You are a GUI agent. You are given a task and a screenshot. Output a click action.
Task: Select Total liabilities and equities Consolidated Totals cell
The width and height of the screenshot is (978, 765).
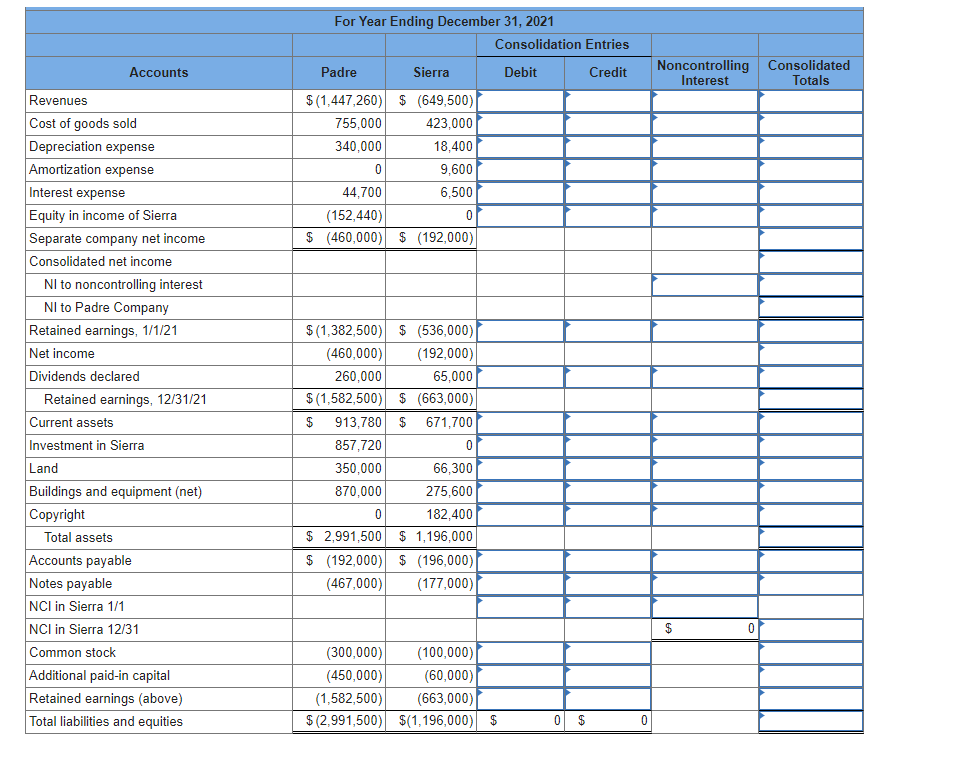[811, 722]
